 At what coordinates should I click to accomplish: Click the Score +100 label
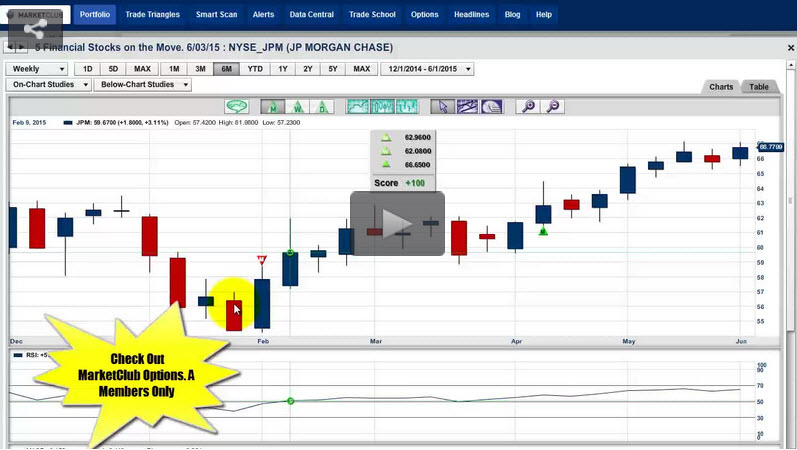tap(400, 183)
